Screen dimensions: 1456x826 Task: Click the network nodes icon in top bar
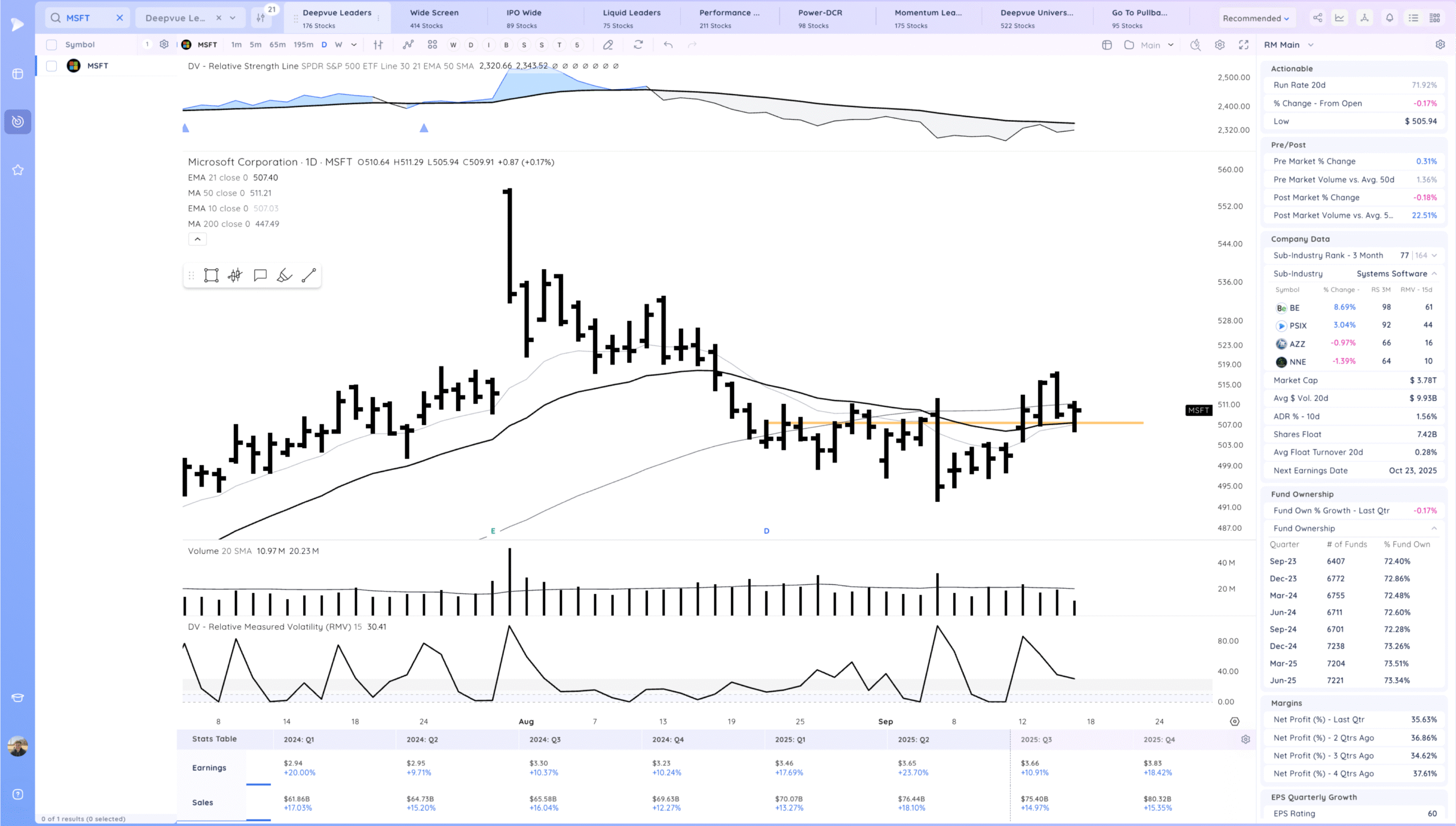point(1364,18)
